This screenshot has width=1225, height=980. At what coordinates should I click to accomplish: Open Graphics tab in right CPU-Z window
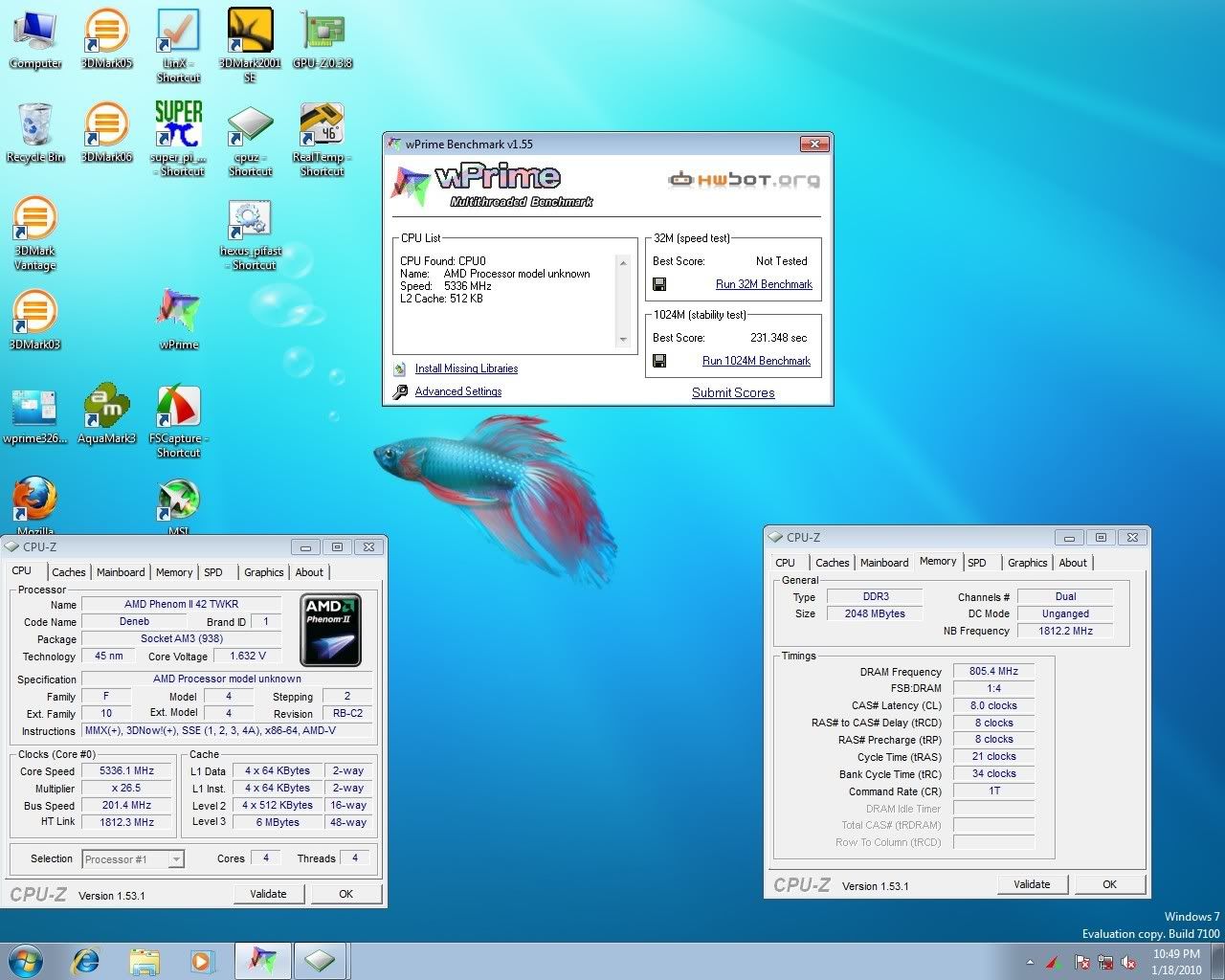pos(1028,563)
